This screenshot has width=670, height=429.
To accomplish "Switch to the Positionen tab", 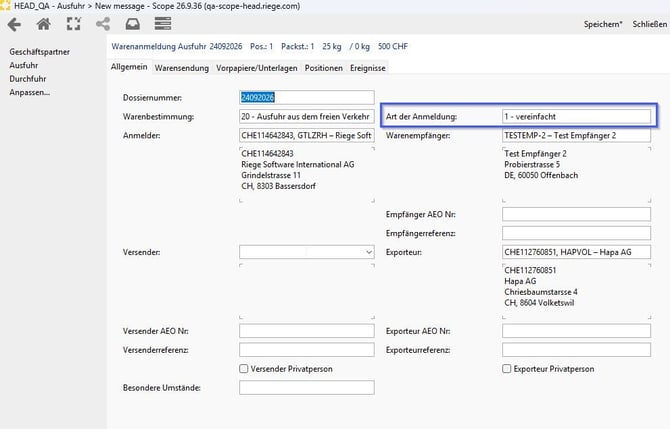I will click(323, 68).
